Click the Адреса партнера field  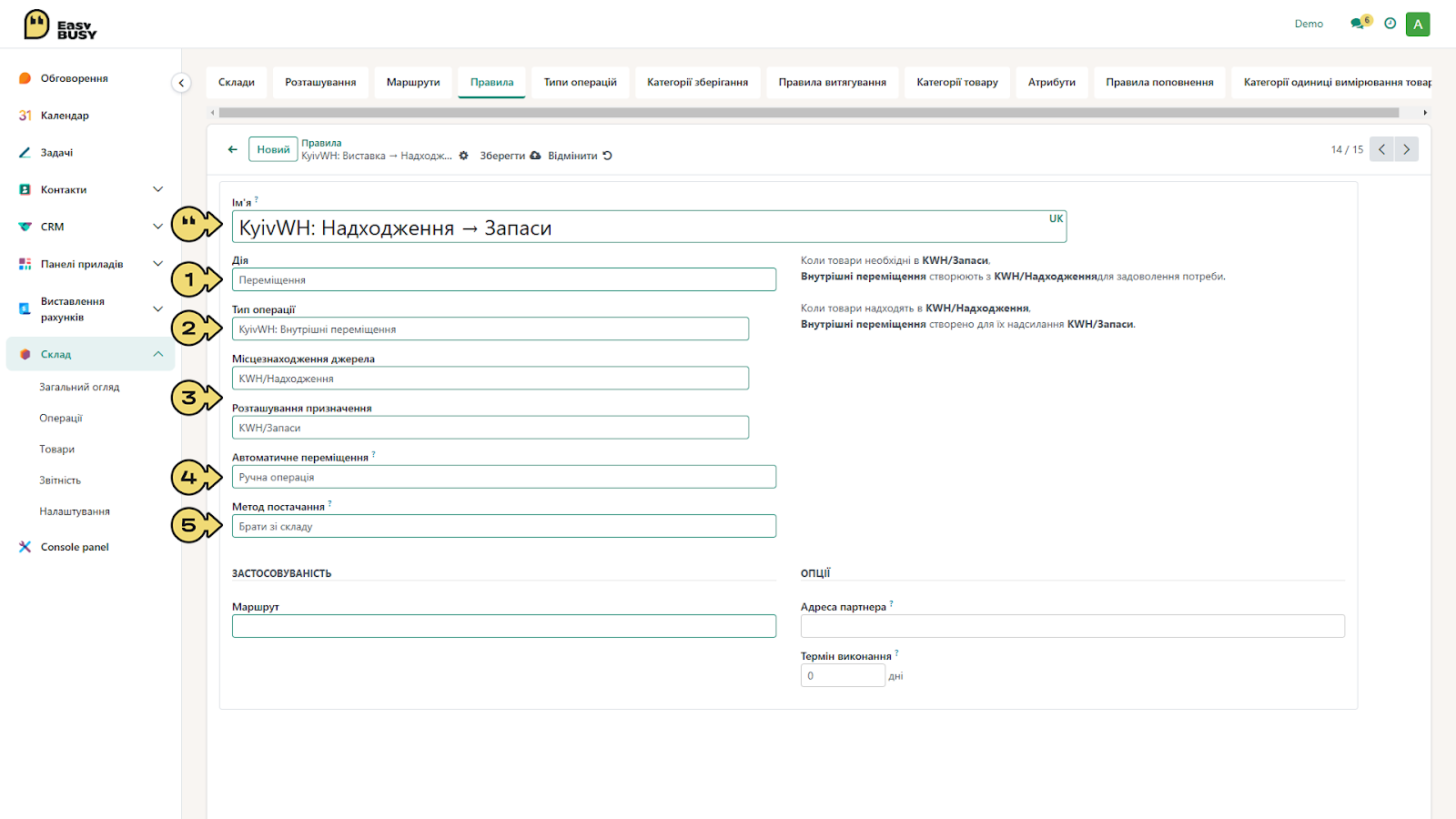pos(1073,626)
